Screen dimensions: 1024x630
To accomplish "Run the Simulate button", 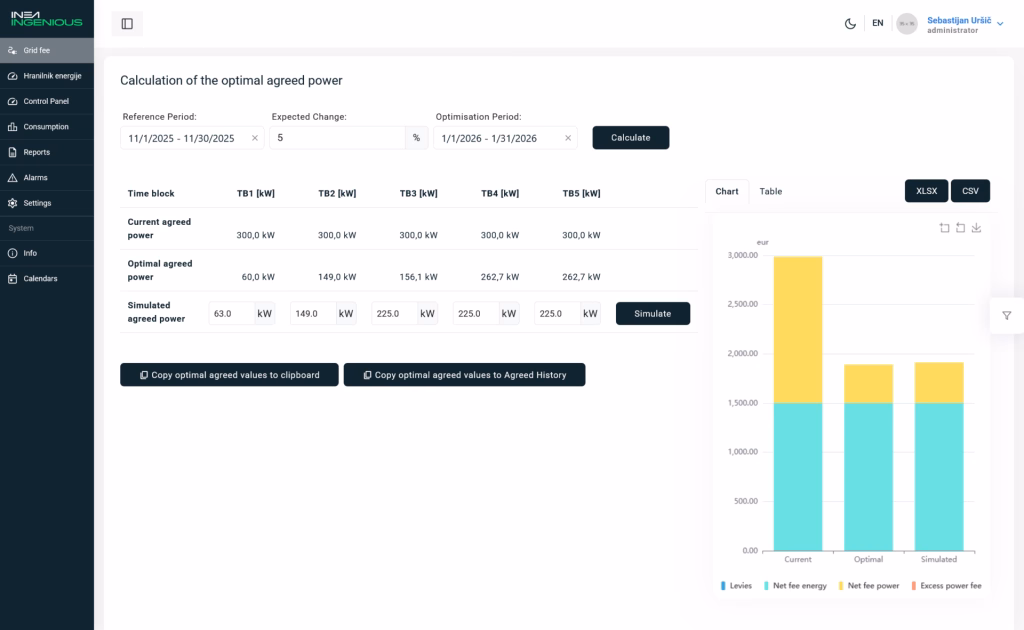I will pos(652,313).
